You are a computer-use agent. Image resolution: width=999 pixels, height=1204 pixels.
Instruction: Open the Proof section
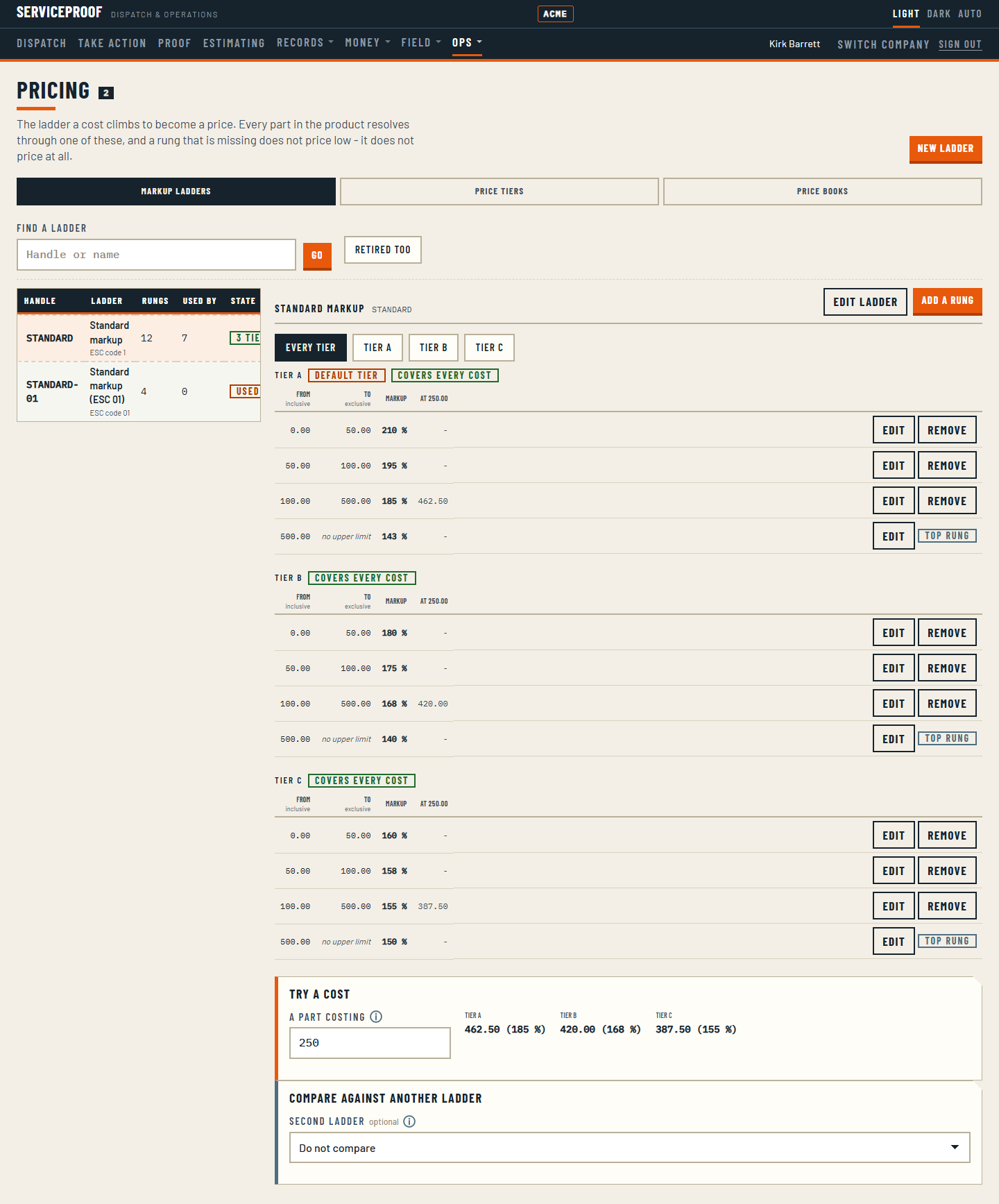click(x=175, y=43)
